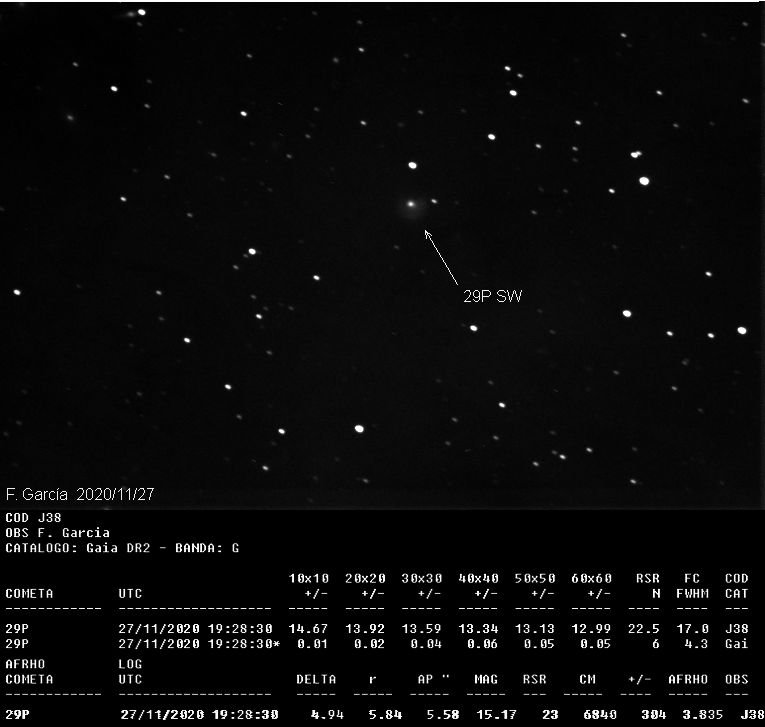The image size is (765, 727).
Task: Select the 10x10 column header
Action: [x=309, y=578]
